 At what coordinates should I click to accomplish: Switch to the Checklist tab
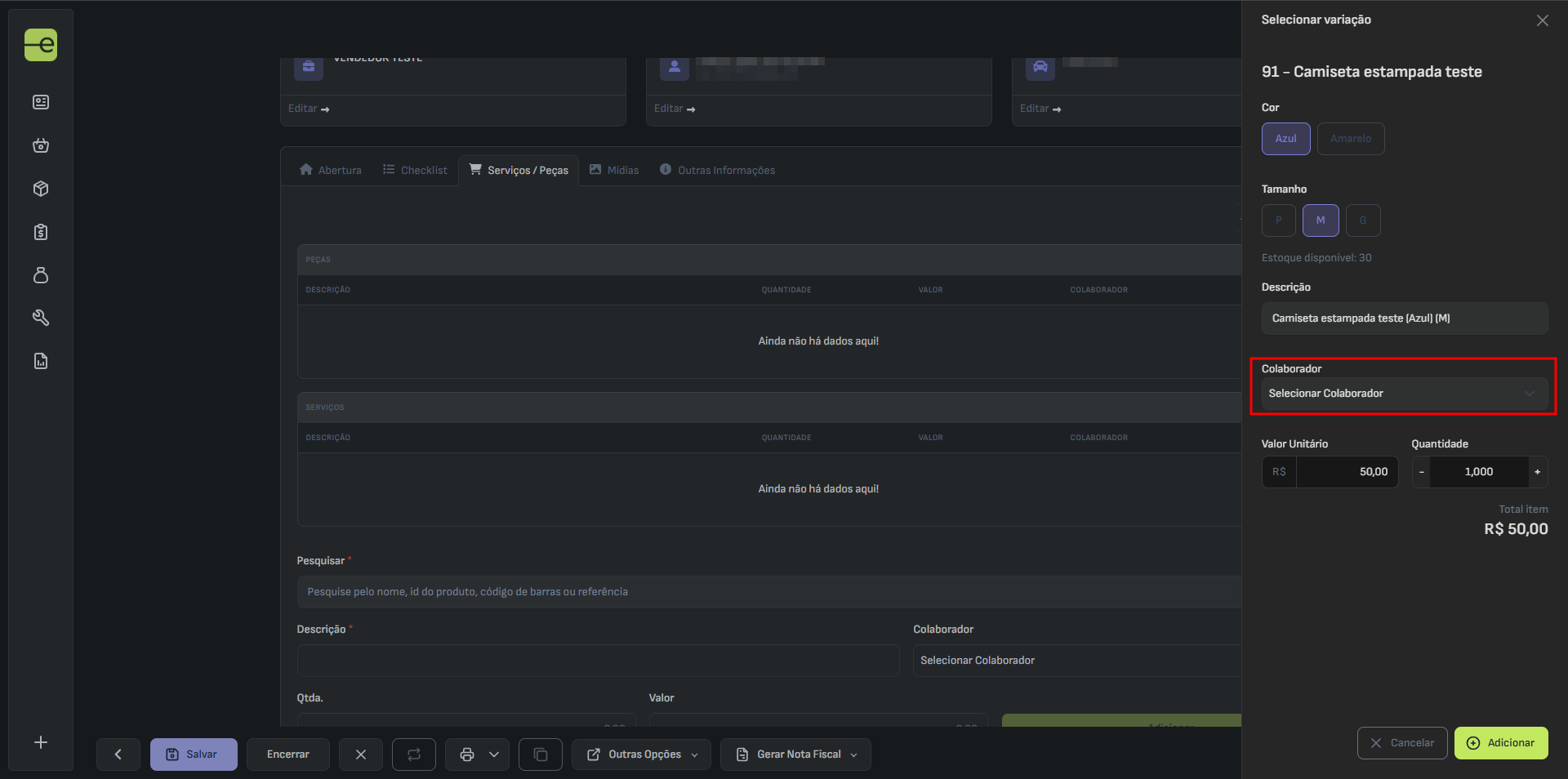415,170
